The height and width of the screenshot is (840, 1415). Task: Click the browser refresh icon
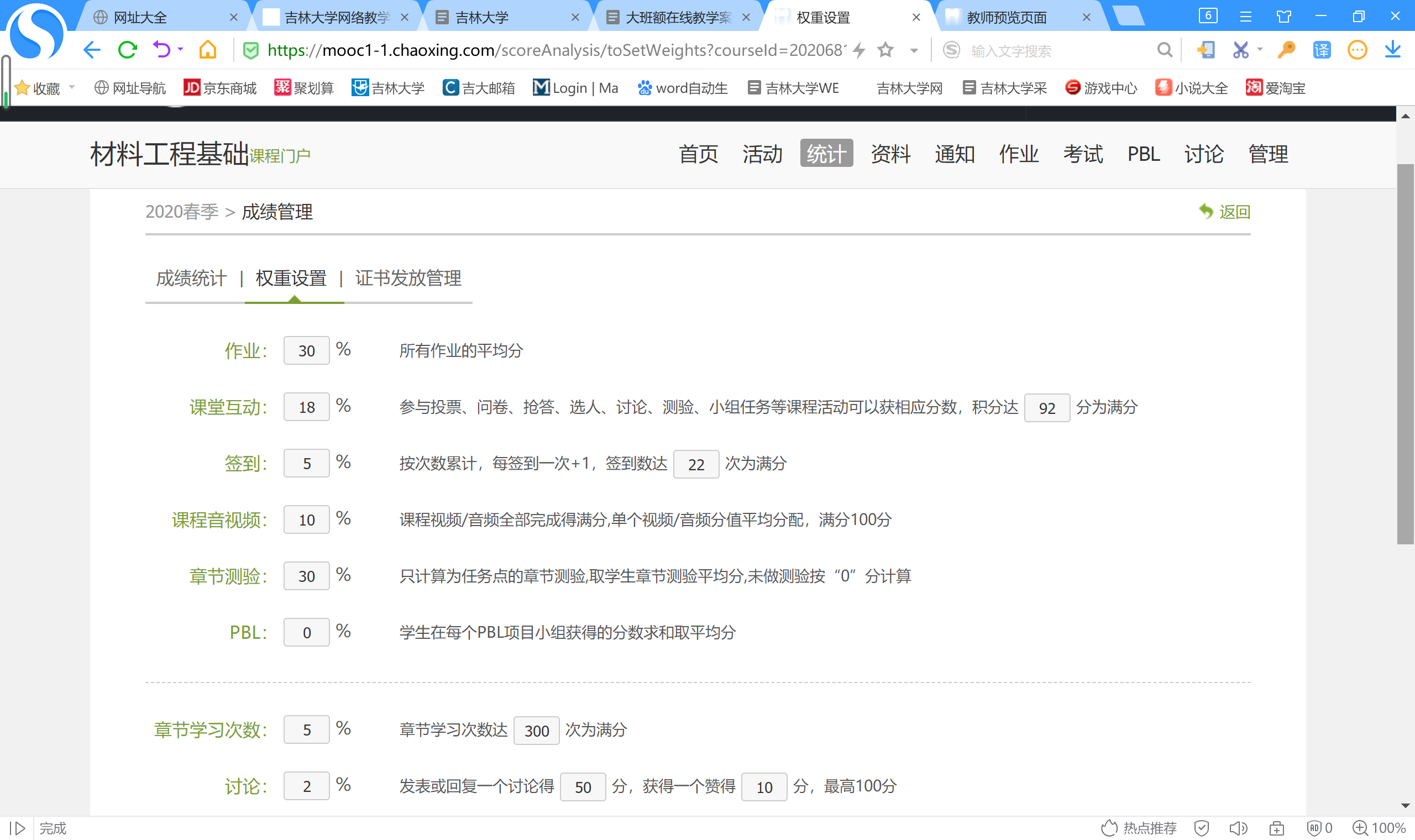(x=127, y=50)
